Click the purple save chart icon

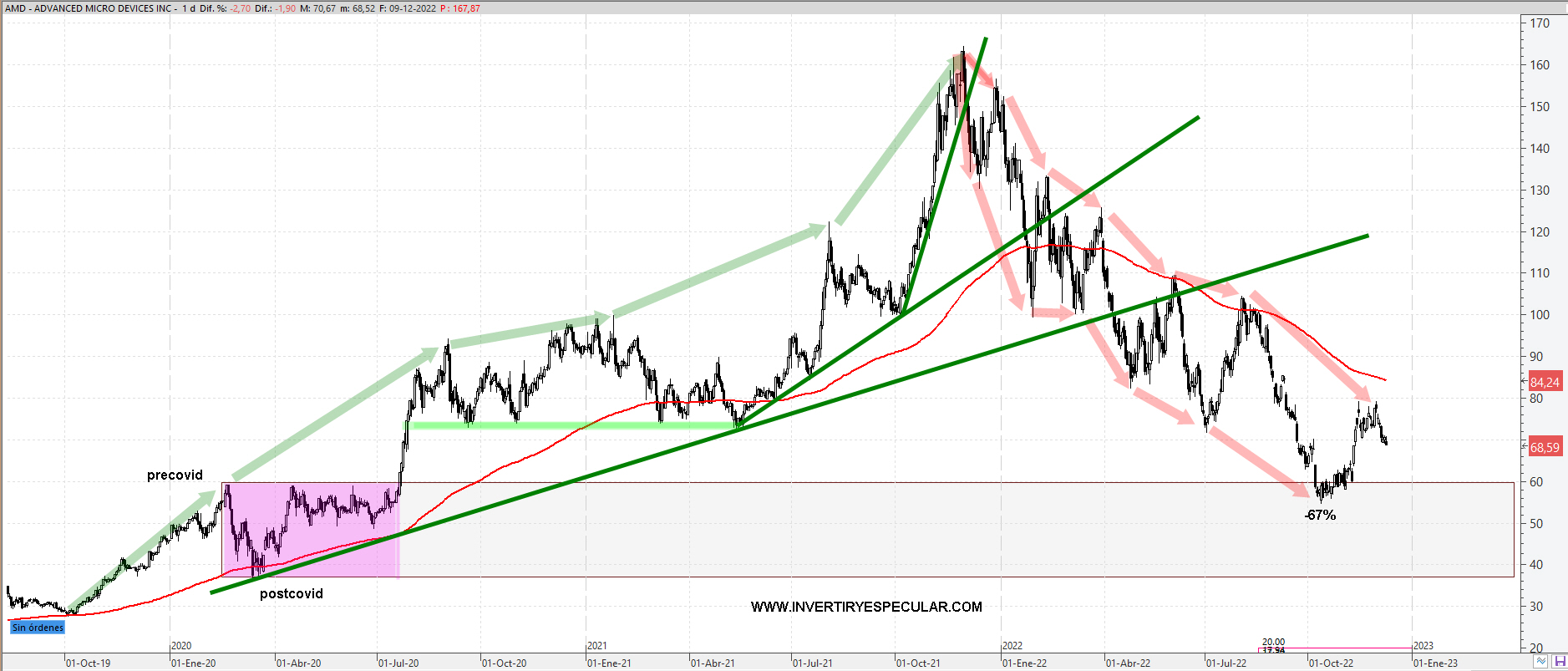(x=1559, y=662)
